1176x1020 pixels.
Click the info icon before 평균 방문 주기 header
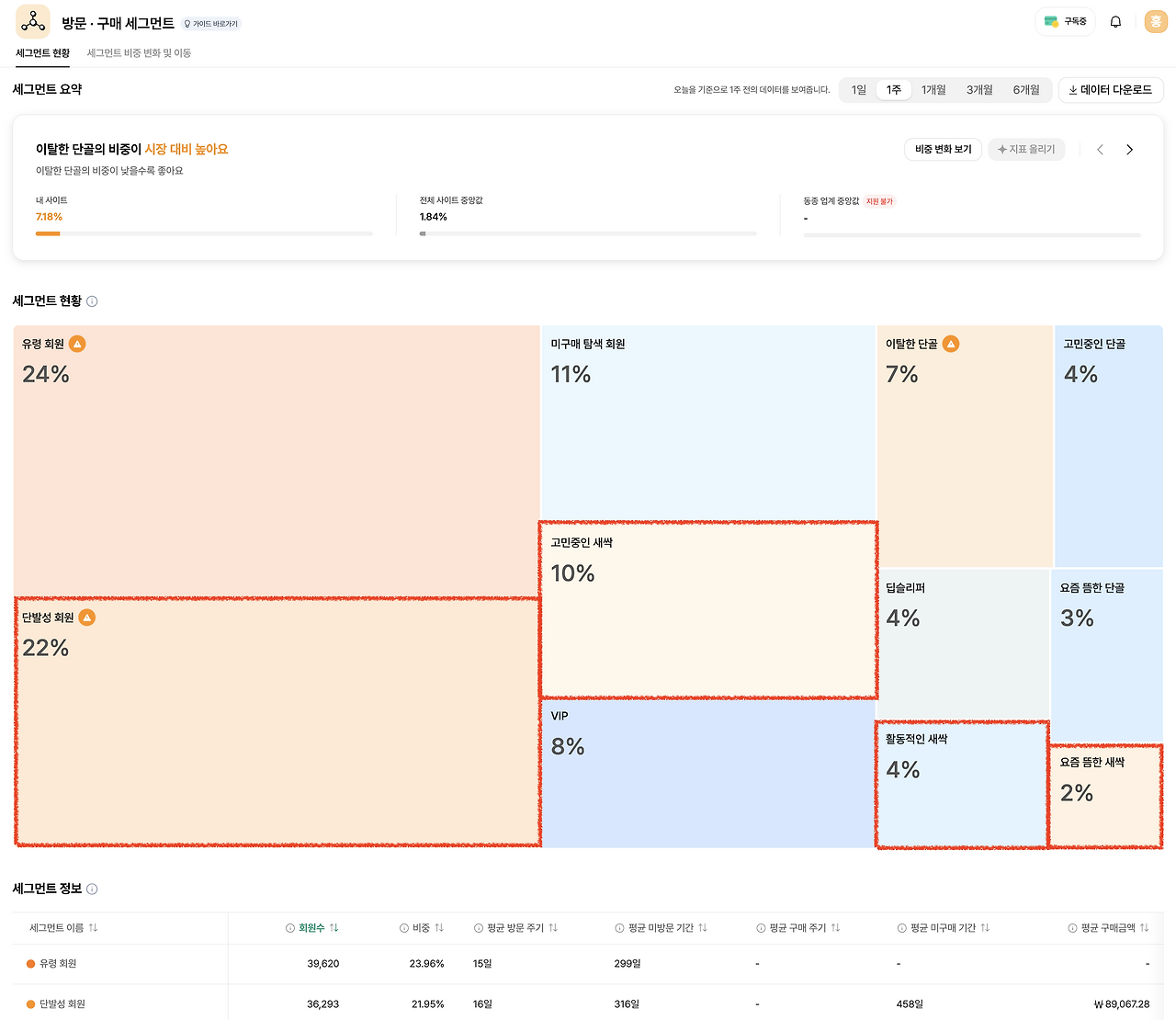click(479, 928)
